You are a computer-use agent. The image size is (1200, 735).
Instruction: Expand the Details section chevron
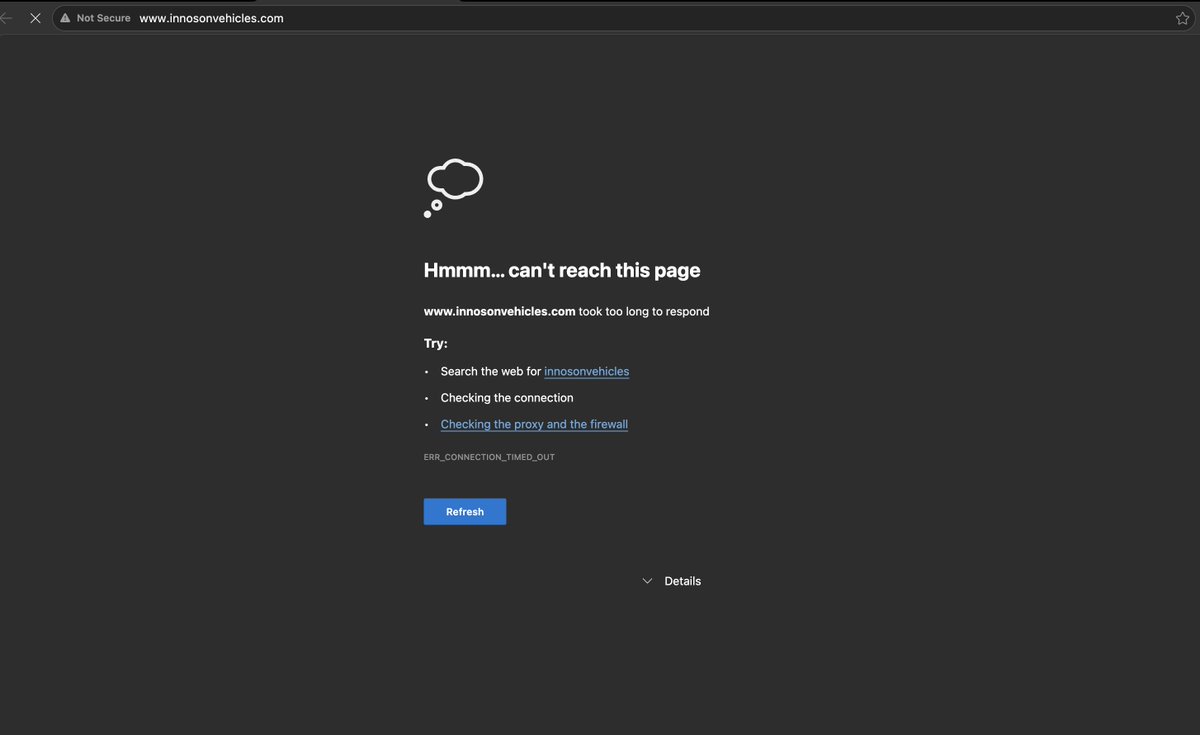[647, 581]
